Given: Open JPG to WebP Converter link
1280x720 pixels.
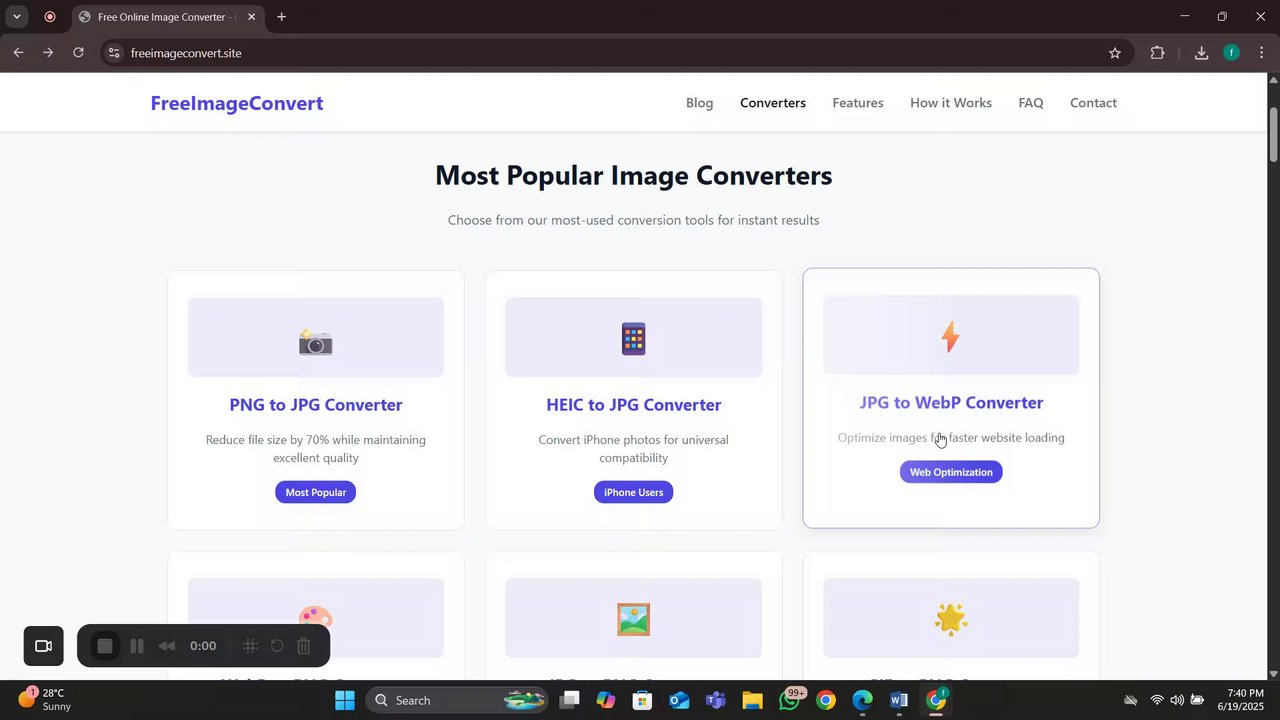Looking at the screenshot, I should tap(951, 403).
